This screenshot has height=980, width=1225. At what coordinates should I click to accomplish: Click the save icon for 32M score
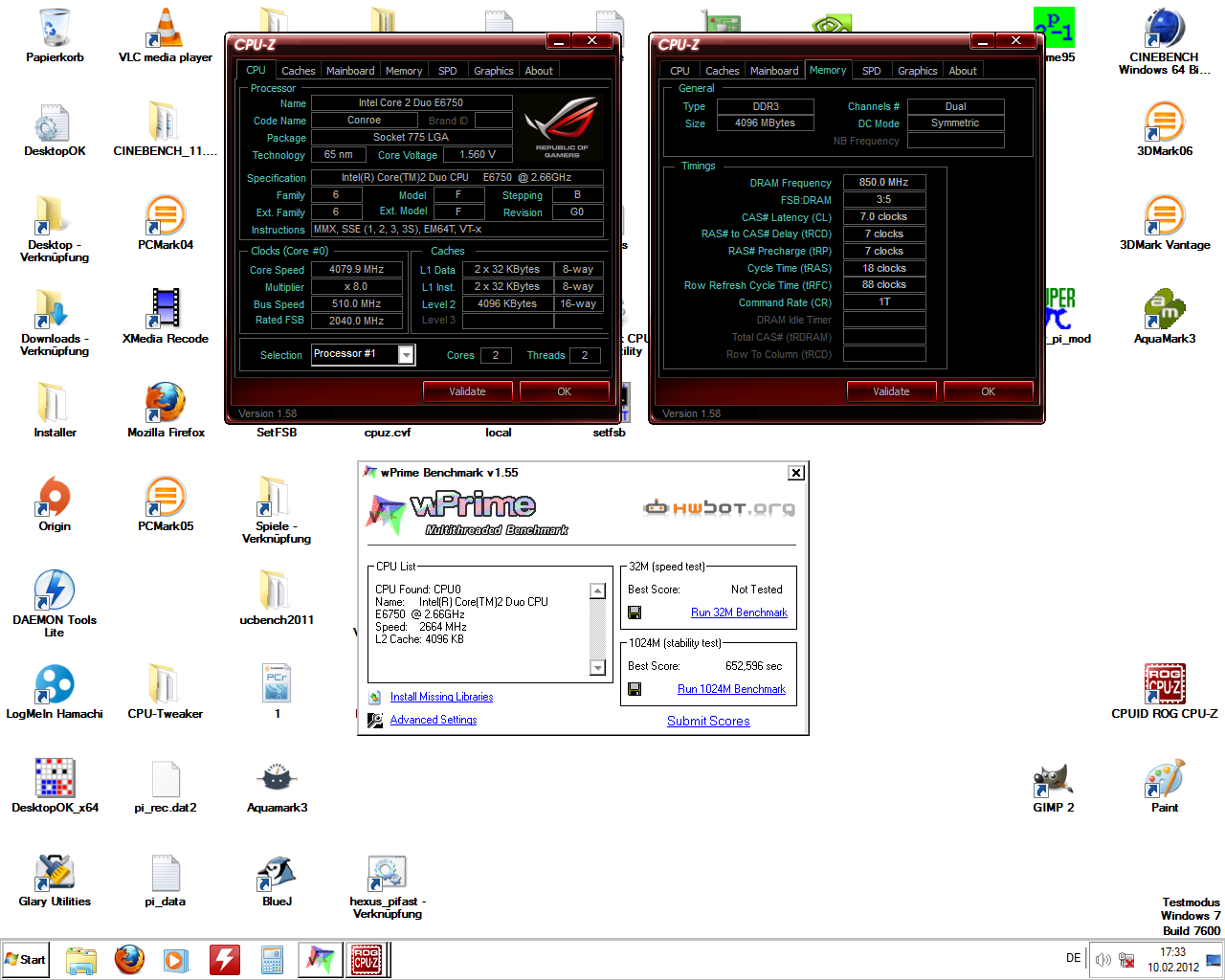tap(635, 612)
